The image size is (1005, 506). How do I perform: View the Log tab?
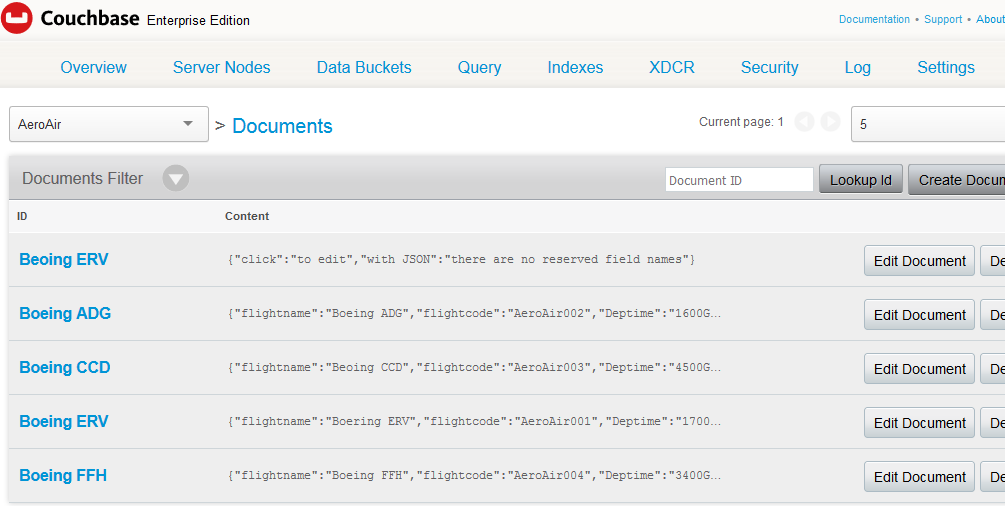pos(858,67)
